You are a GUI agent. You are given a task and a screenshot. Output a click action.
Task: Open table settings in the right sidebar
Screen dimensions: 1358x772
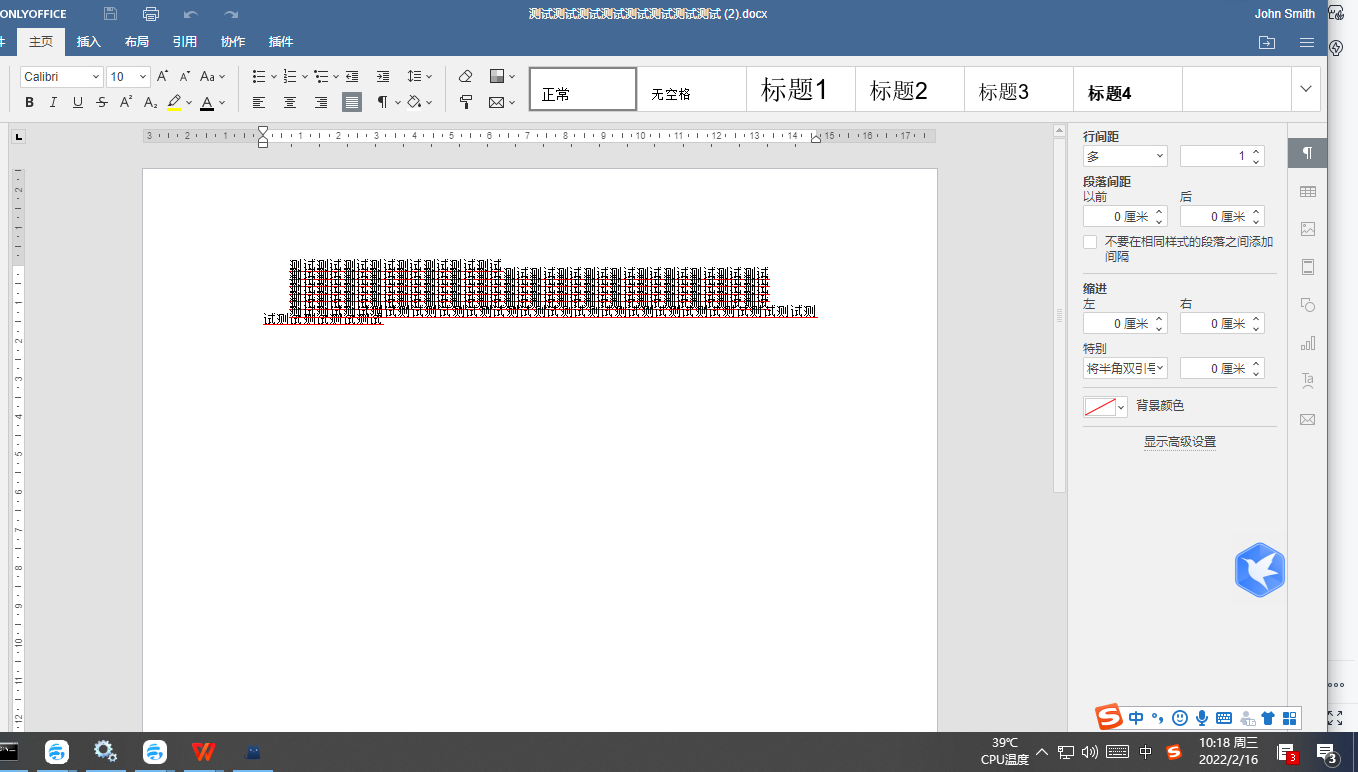pyautogui.click(x=1307, y=191)
